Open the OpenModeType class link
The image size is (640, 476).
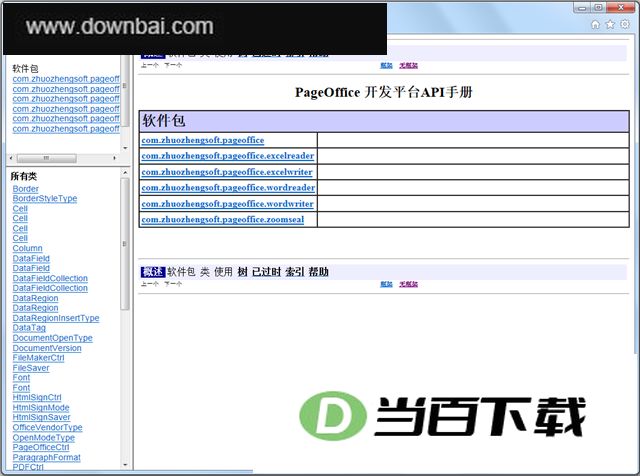44,438
